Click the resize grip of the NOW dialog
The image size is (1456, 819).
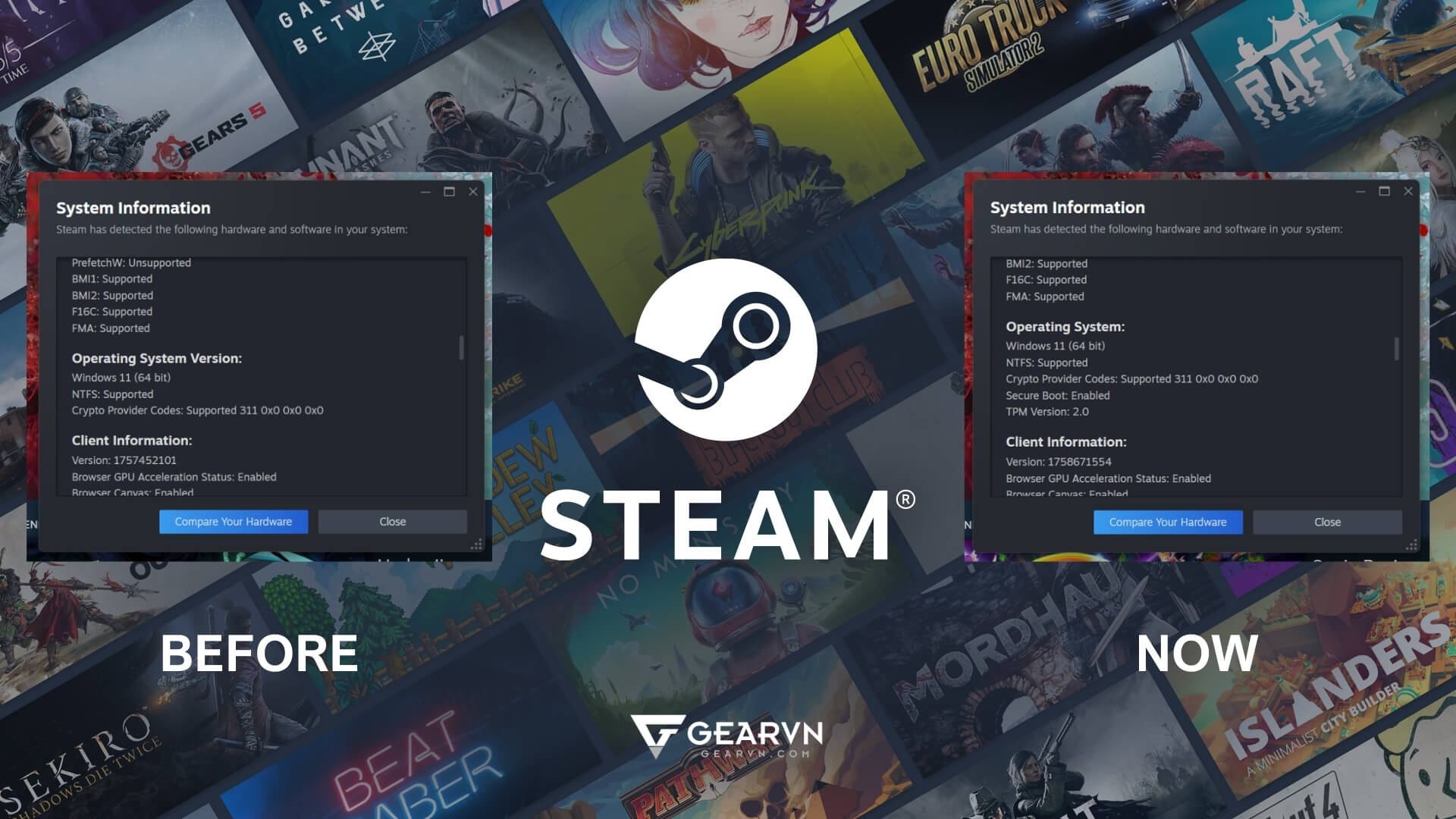[1412, 544]
